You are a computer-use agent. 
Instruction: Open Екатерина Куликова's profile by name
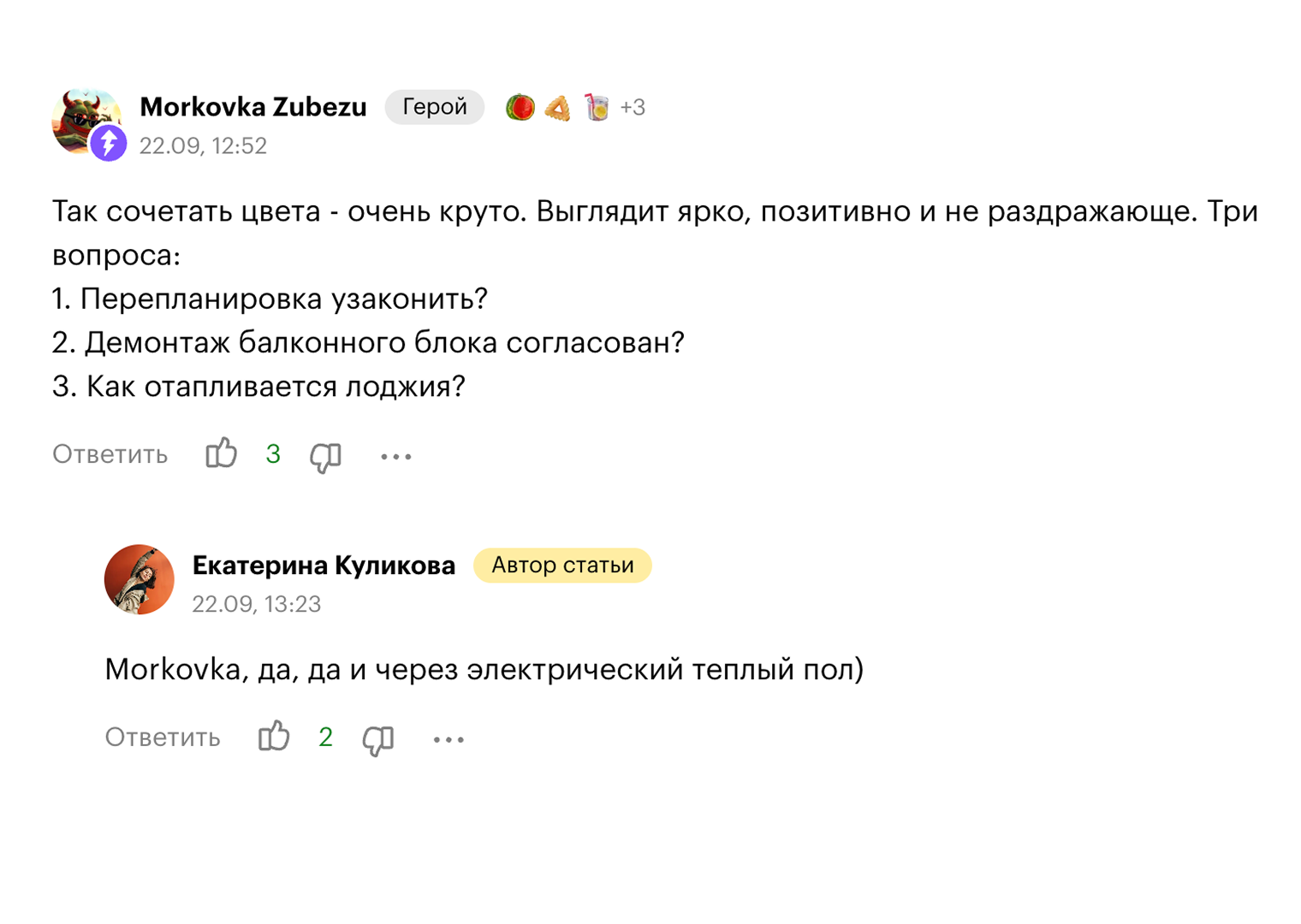324,566
